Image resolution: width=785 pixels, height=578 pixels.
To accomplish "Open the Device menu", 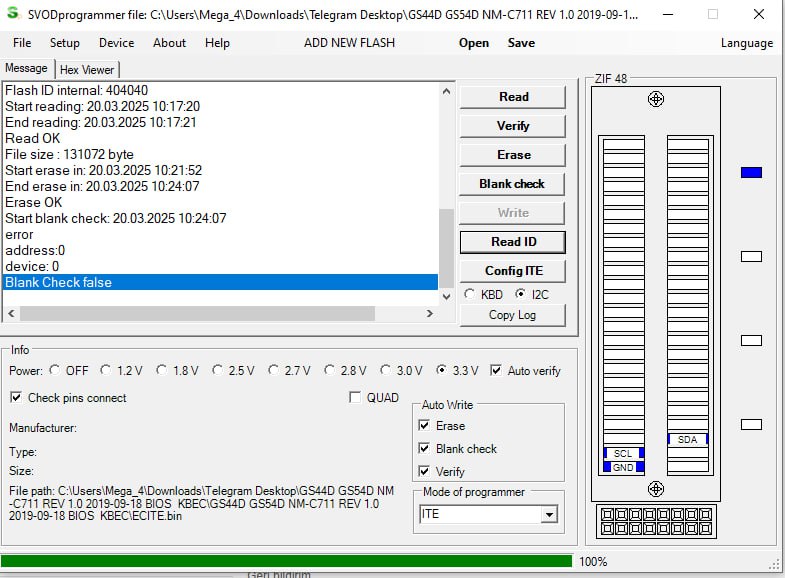I will point(116,43).
